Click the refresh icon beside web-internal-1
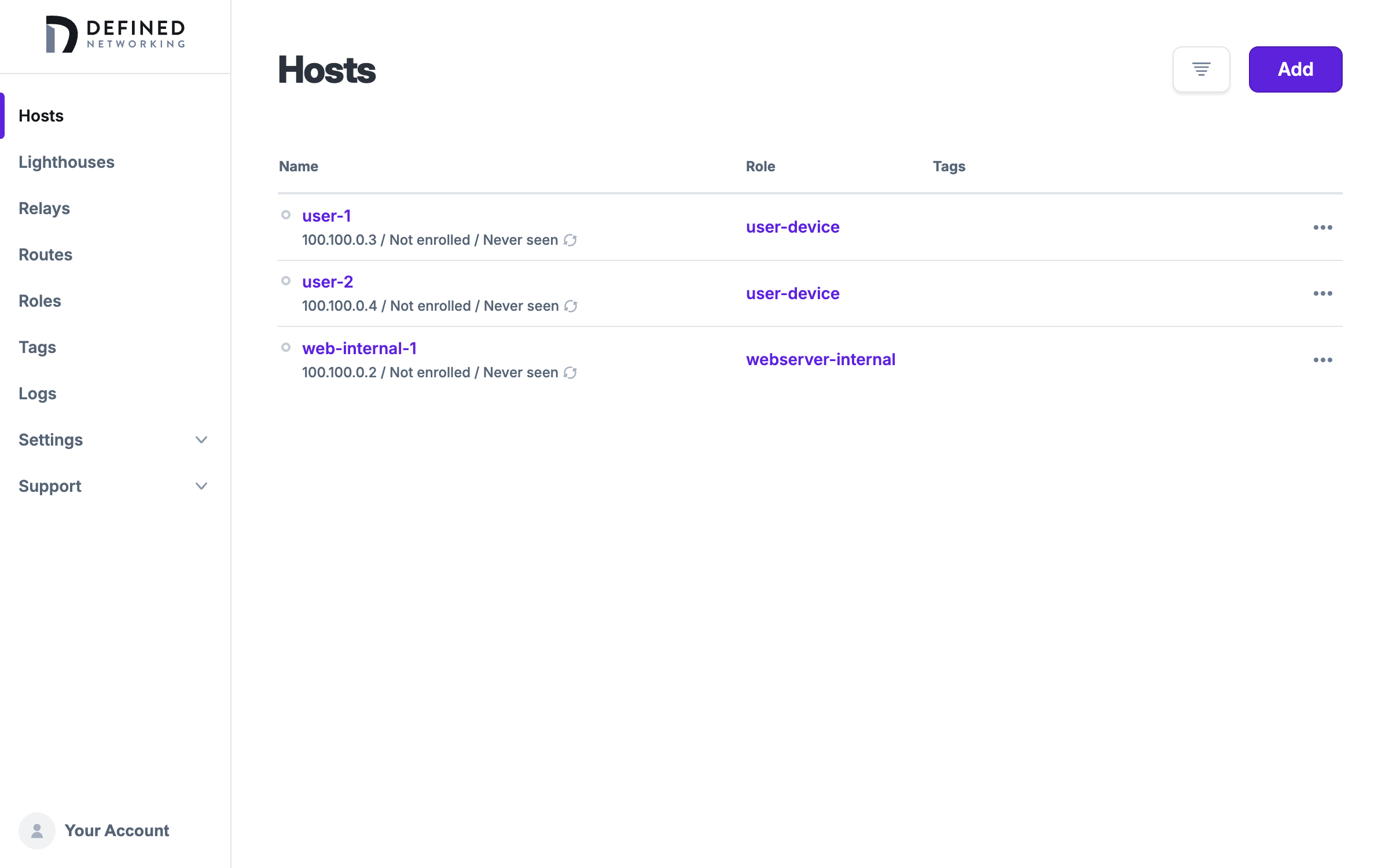The height and width of the screenshot is (868, 1389). [571, 372]
